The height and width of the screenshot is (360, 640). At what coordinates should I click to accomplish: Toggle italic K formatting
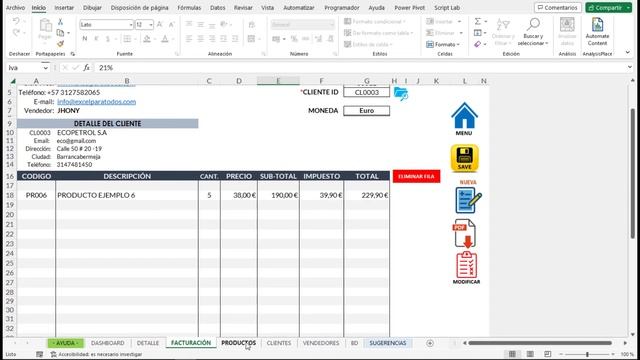96,39
